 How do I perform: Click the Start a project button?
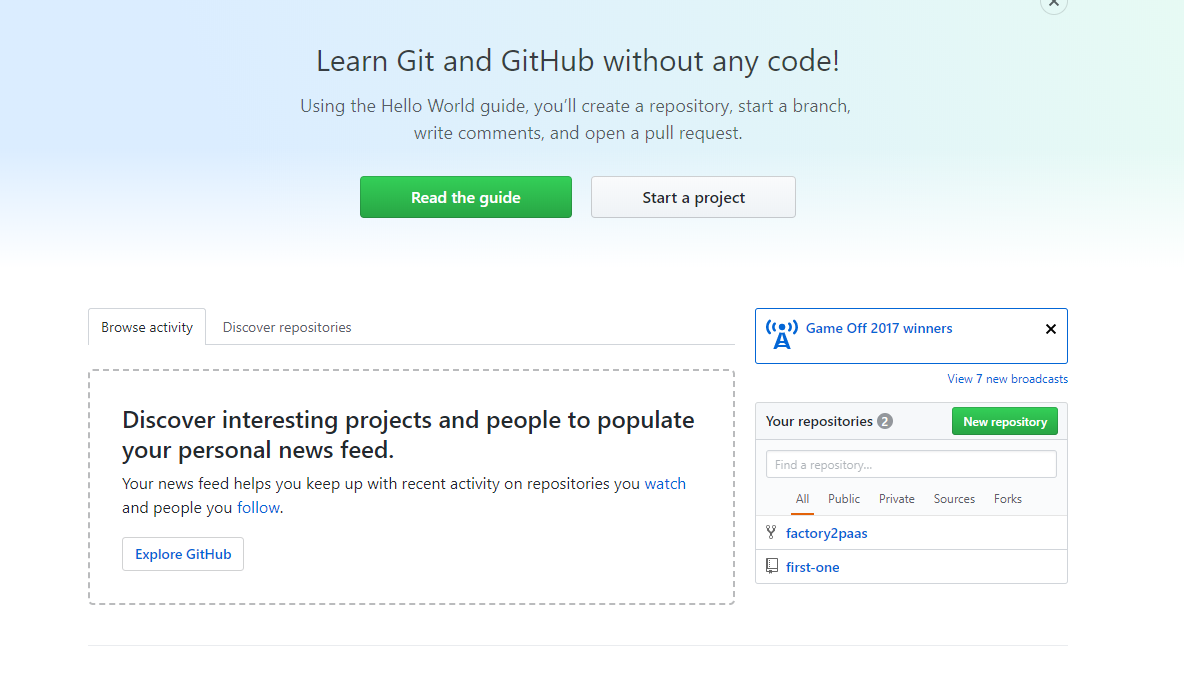[x=692, y=197]
